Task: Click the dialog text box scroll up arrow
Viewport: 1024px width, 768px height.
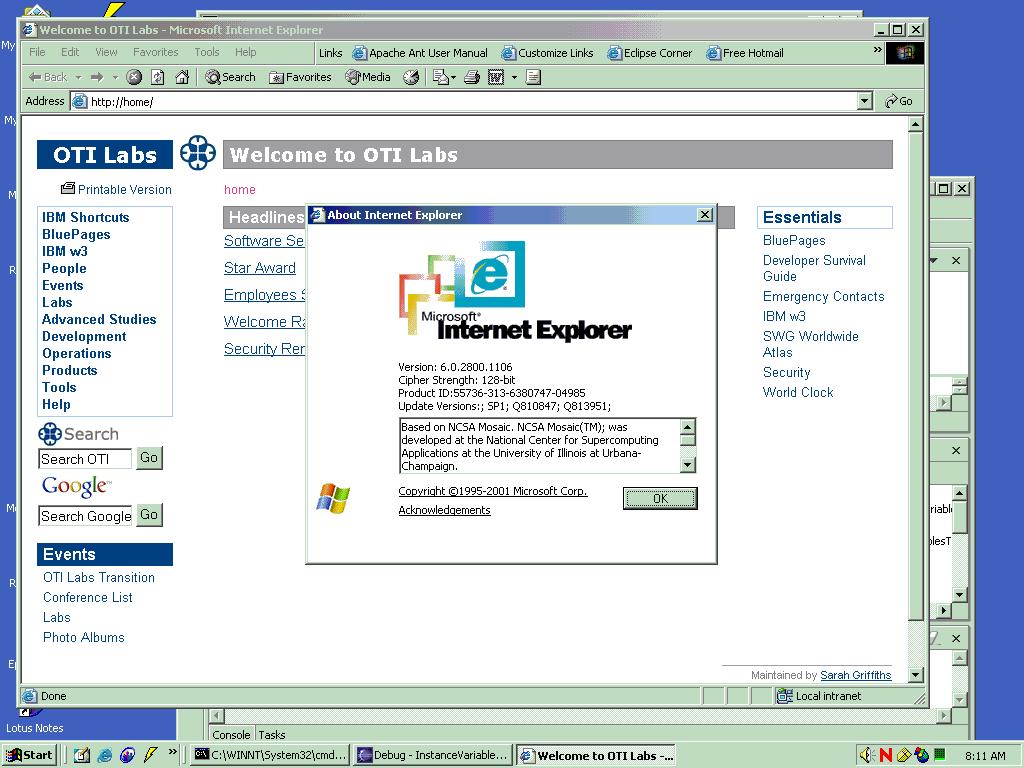Action: (688, 426)
